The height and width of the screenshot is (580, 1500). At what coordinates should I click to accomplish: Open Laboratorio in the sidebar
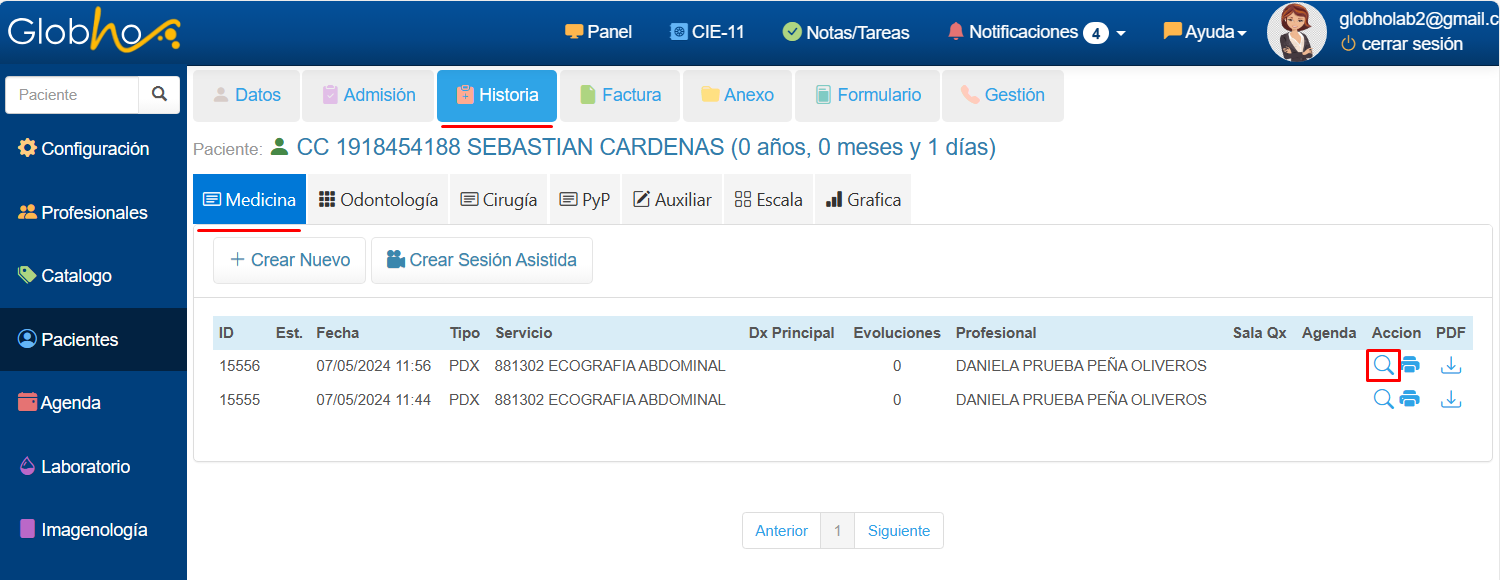coord(85,467)
